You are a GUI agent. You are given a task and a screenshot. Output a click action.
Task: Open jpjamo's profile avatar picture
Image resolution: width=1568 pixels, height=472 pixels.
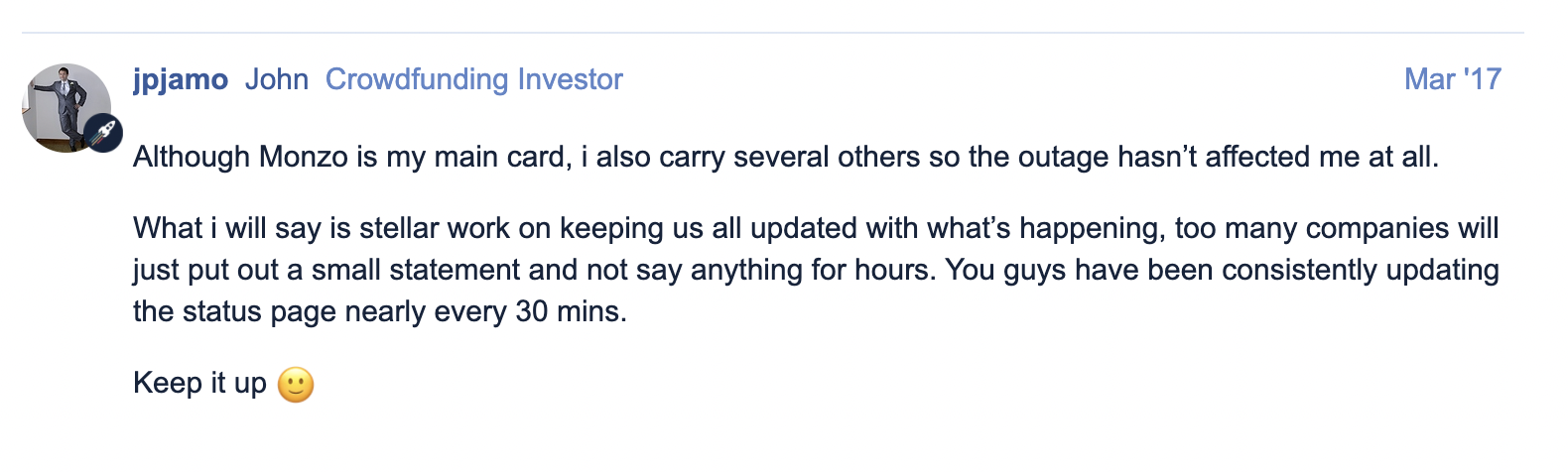(x=66, y=108)
